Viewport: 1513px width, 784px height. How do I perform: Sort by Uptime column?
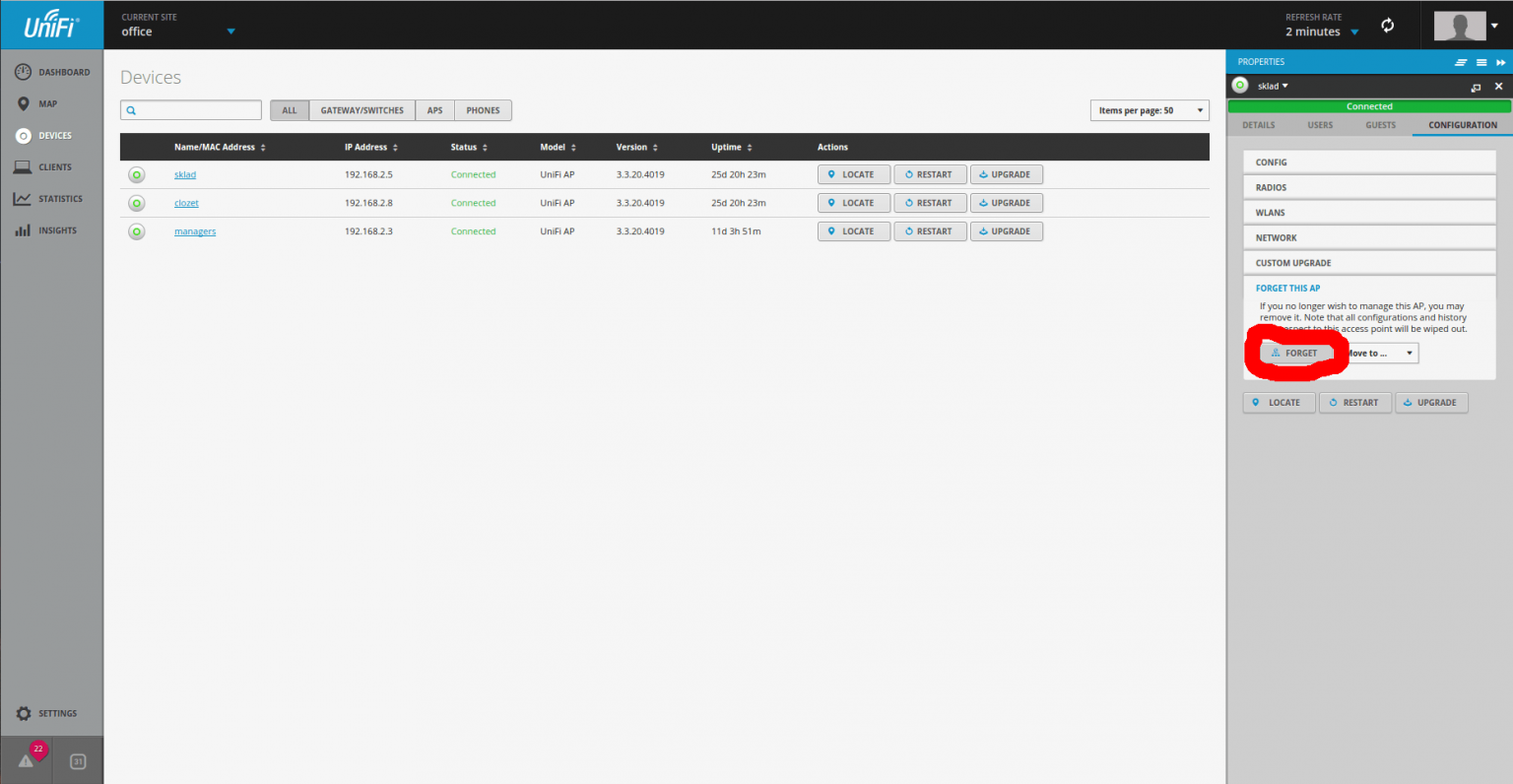(732, 147)
